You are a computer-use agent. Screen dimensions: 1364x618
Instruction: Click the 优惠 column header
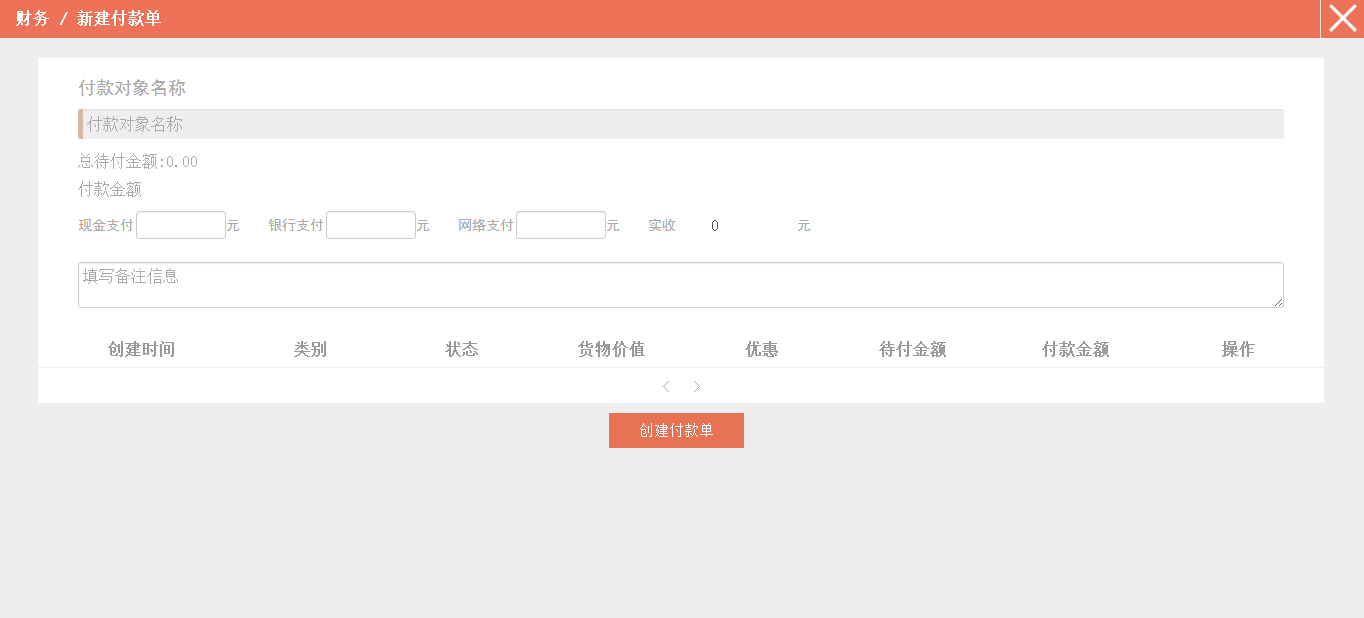click(x=762, y=349)
